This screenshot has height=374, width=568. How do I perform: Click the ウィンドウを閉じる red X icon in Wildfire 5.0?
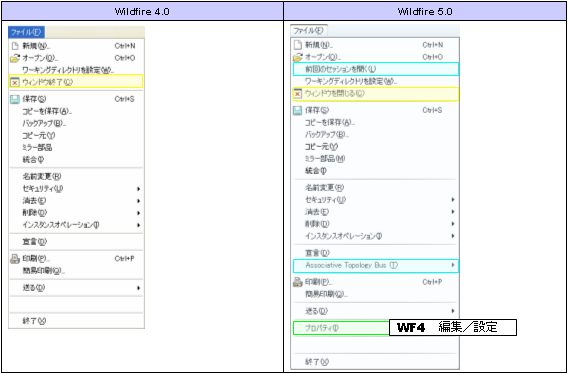coord(297,94)
